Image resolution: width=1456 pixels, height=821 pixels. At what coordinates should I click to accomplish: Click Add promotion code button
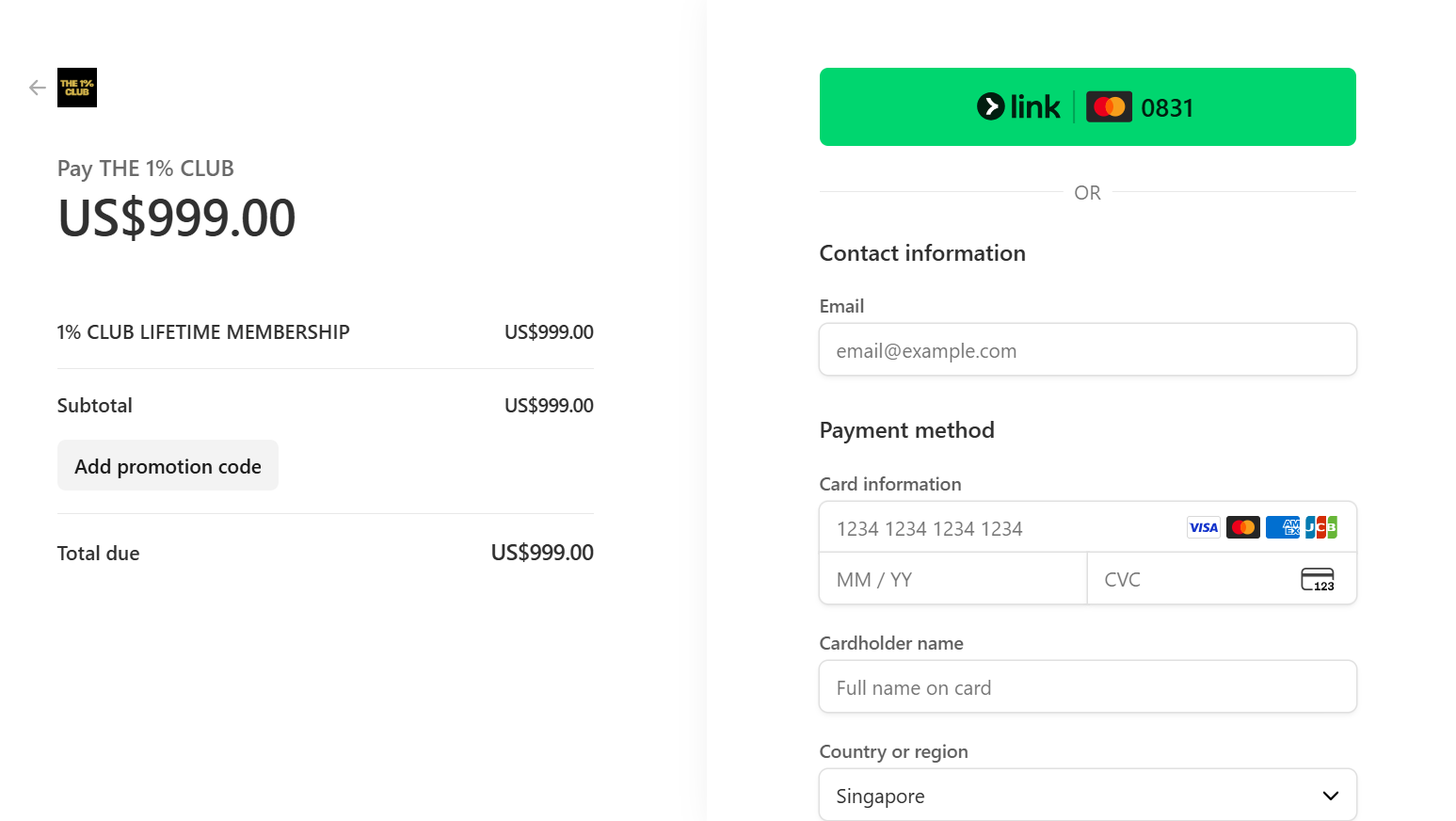pyautogui.click(x=168, y=465)
